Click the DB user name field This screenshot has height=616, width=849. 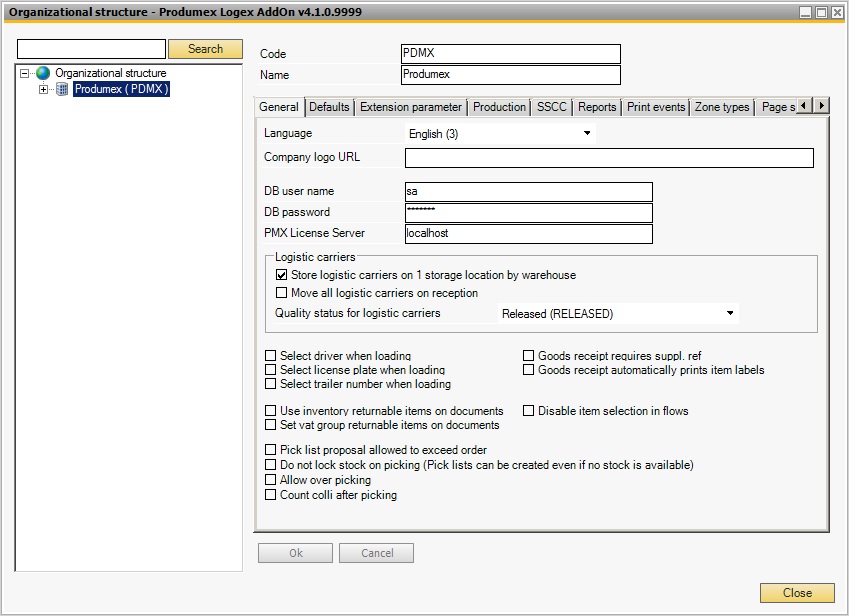tap(528, 192)
